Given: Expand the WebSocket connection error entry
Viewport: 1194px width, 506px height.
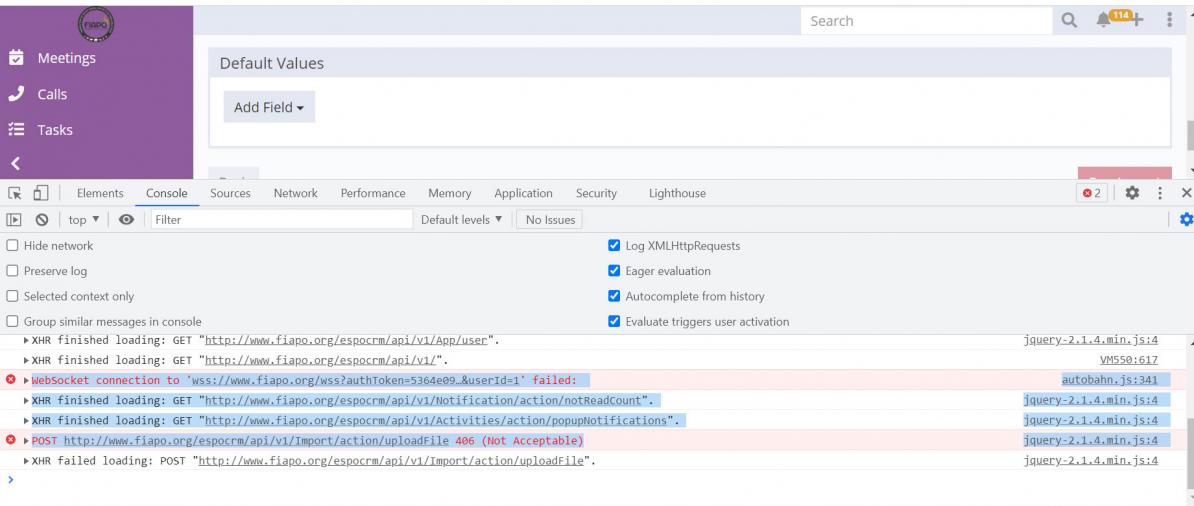Looking at the screenshot, I should [x=27, y=380].
